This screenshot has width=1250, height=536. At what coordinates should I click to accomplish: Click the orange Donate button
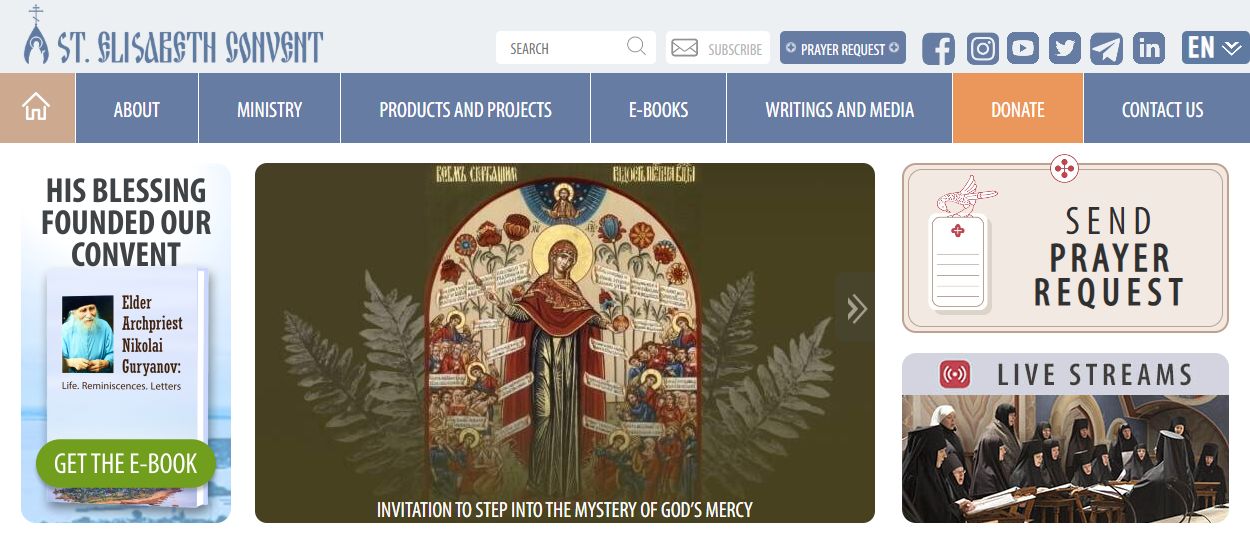pyautogui.click(x=1018, y=109)
